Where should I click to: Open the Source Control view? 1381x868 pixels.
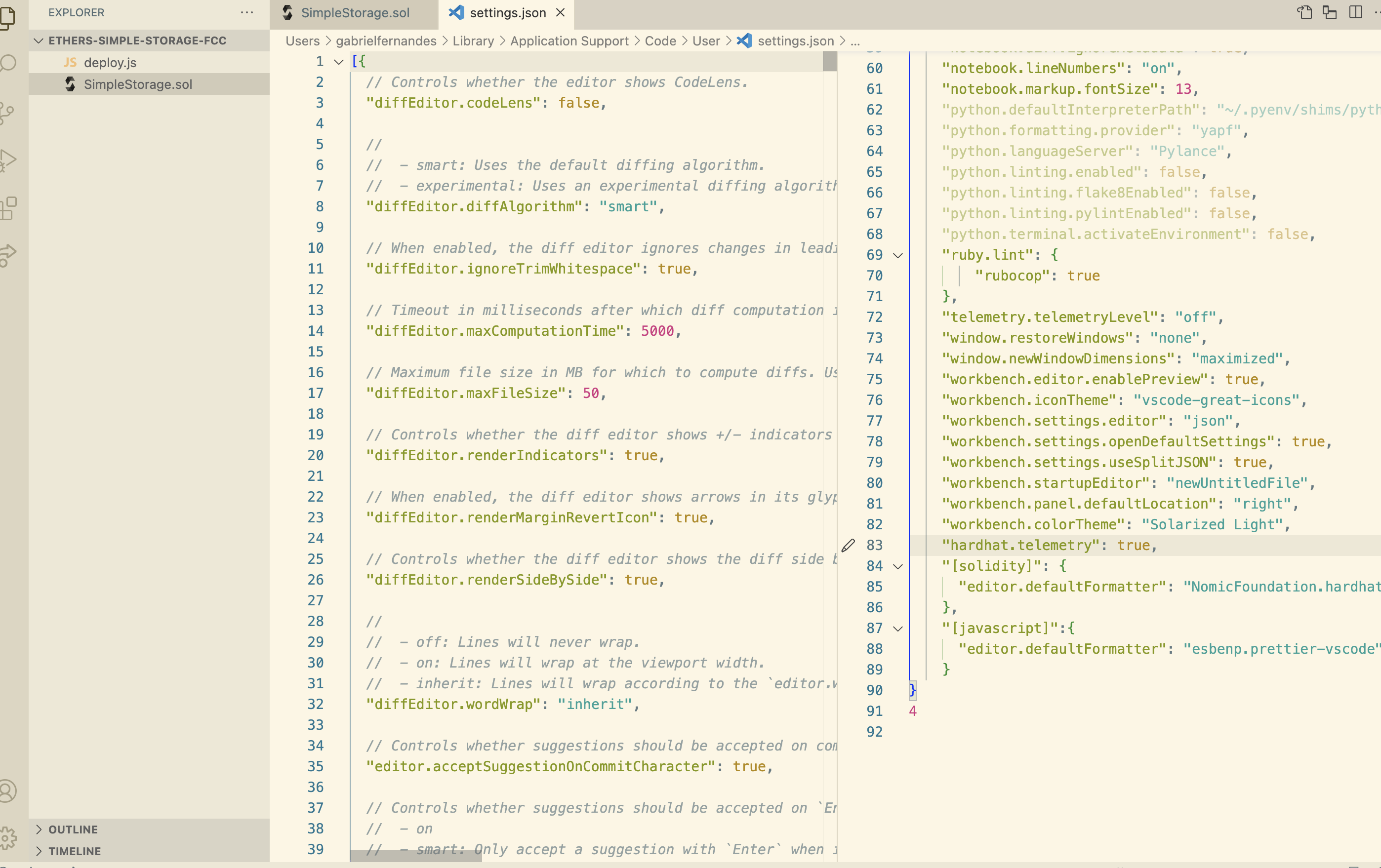click(x=7, y=113)
